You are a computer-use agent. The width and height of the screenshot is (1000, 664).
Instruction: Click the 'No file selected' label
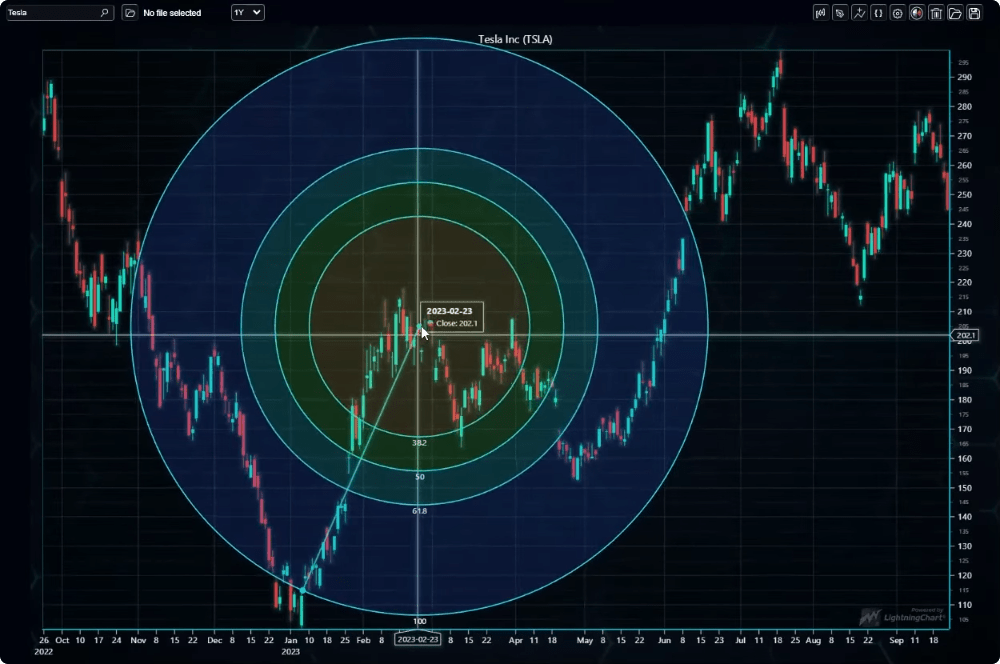172,13
